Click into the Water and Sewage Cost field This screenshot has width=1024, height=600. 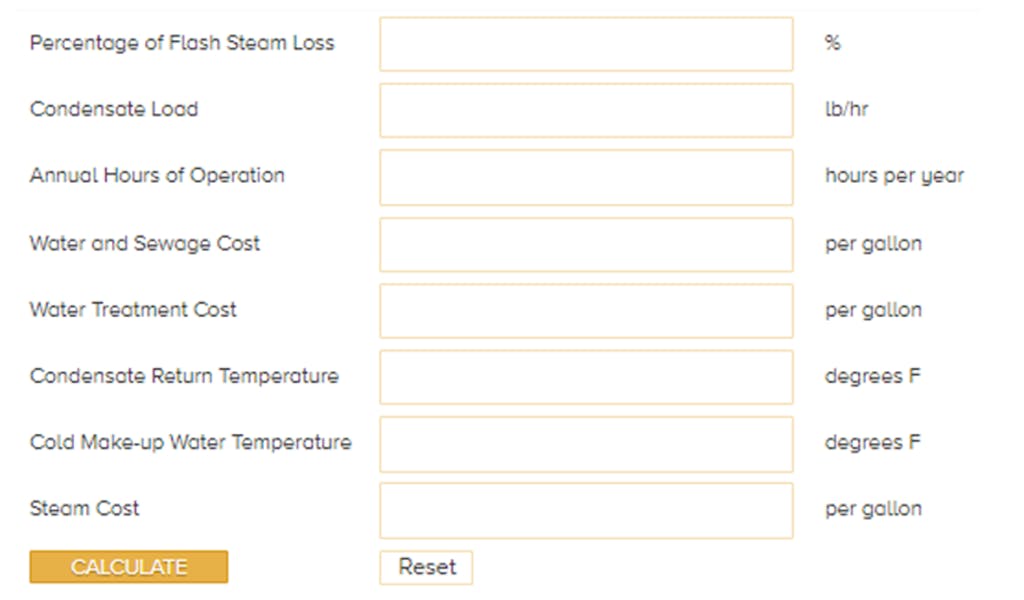click(x=586, y=244)
